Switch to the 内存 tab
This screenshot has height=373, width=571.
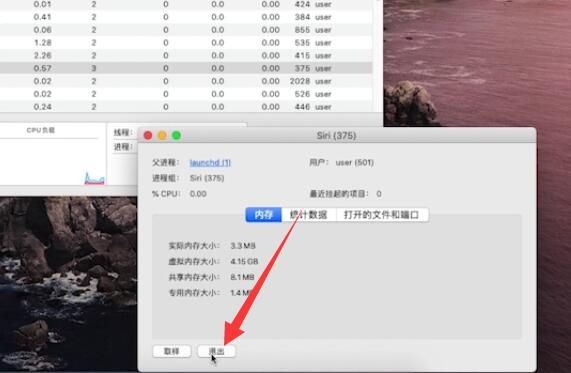click(x=263, y=215)
